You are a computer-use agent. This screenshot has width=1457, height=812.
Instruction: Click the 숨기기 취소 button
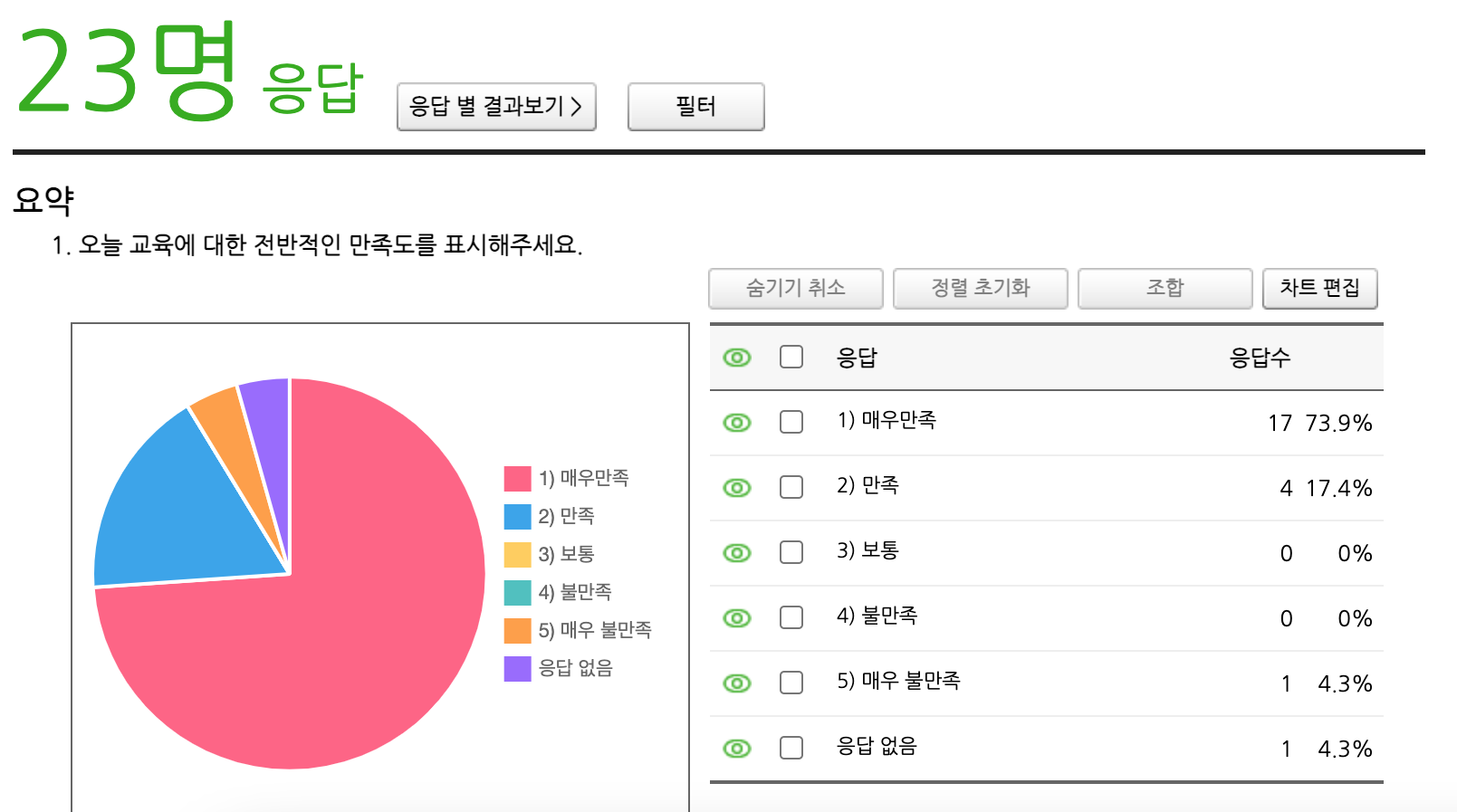click(x=795, y=288)
